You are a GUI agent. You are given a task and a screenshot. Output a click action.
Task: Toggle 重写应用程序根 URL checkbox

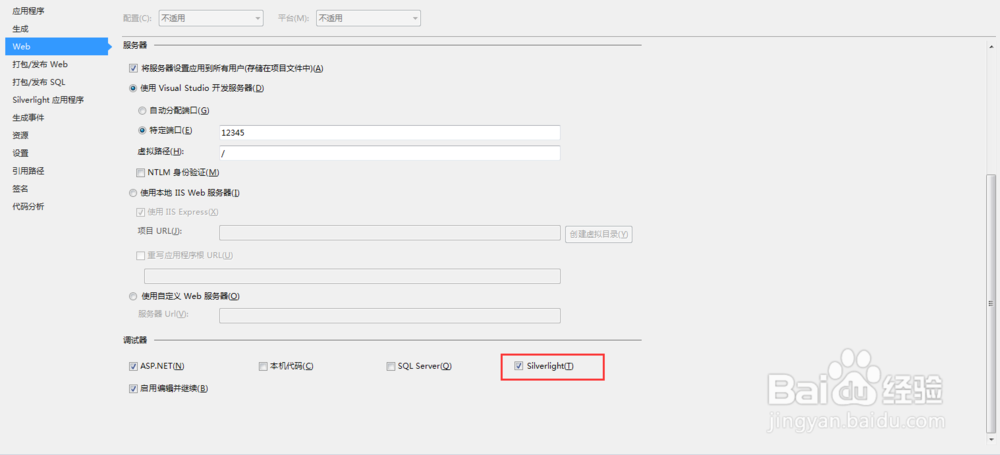click(x=140, y=255)
